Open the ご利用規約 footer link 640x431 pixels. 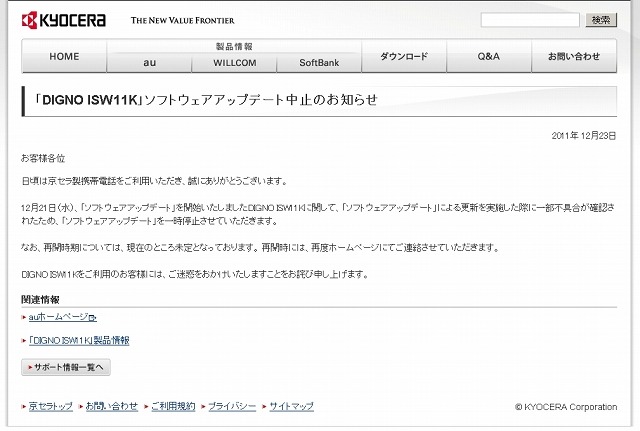pos(173,407)
